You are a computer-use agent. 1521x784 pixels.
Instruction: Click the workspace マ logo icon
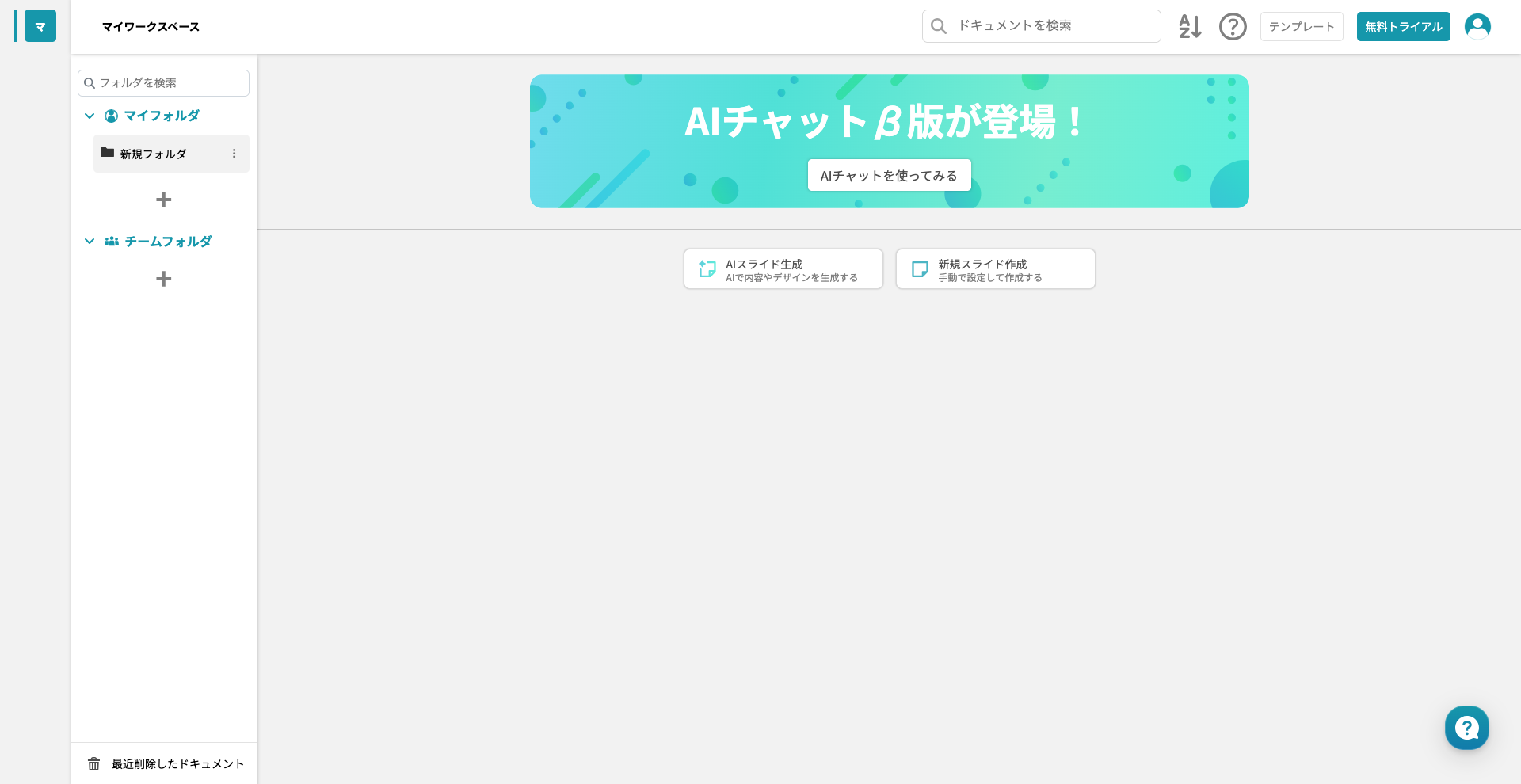coord(40,26)
